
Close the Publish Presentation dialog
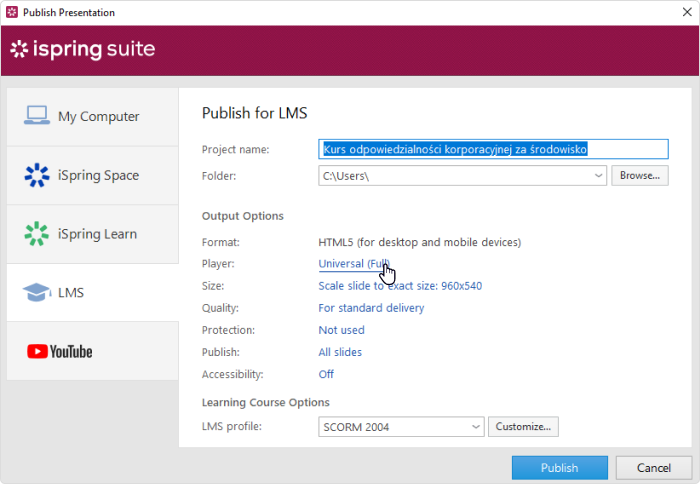(x=688, y=12)
